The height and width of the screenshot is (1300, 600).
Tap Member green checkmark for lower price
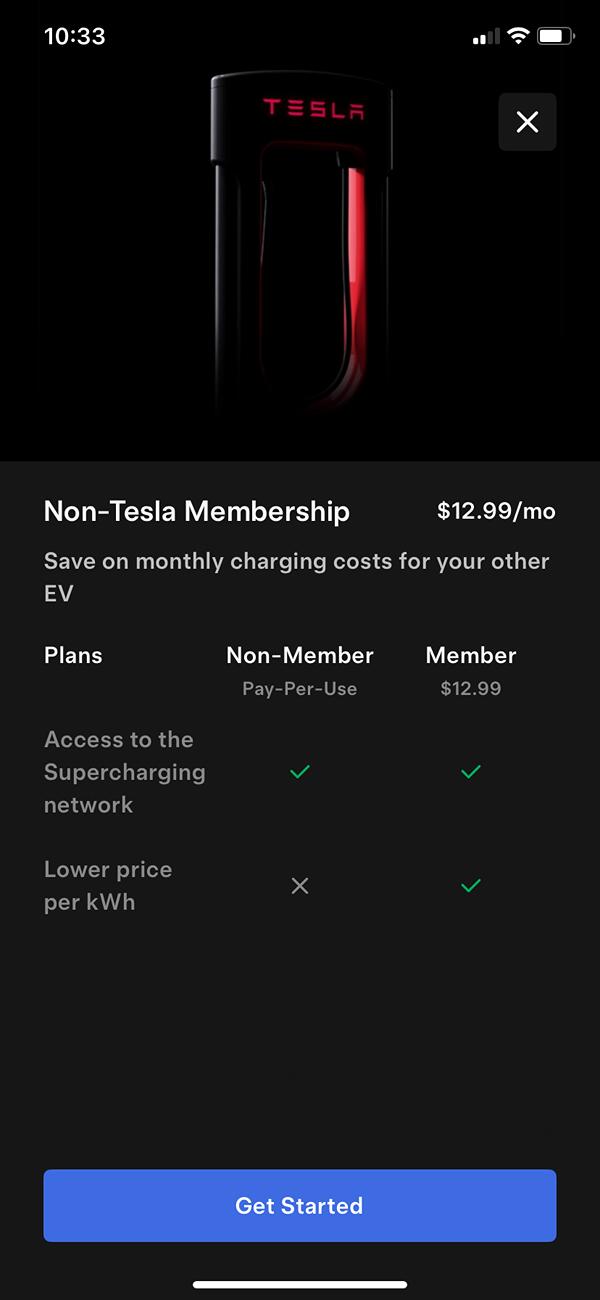click(x=471, y=886)
